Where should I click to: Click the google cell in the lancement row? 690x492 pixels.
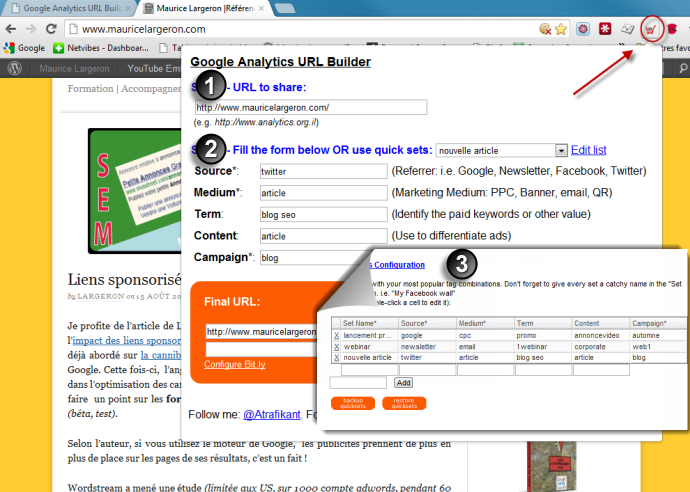[x=427, y=335]
